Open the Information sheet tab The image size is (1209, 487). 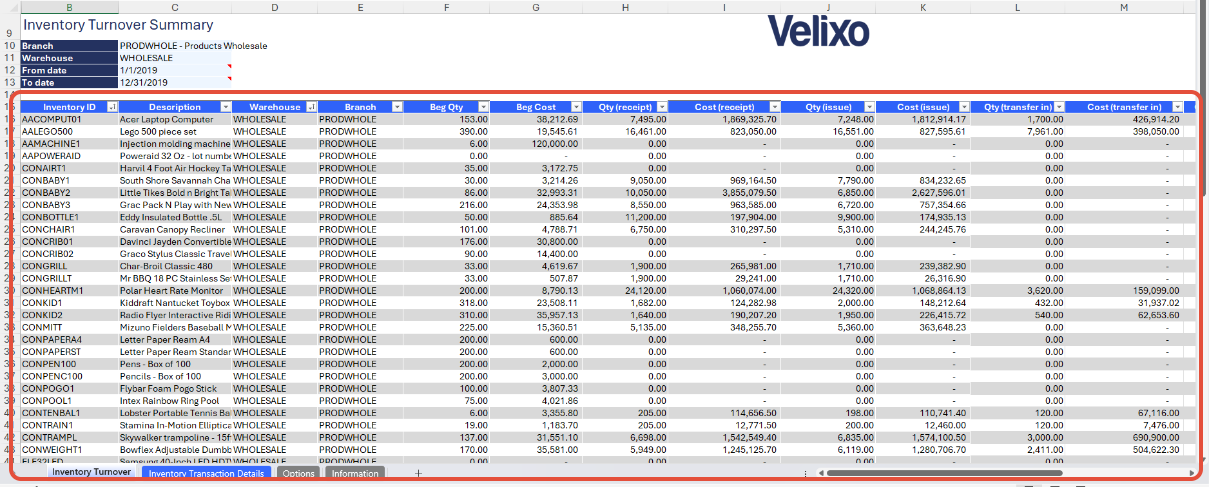click(x=355, y=473)
